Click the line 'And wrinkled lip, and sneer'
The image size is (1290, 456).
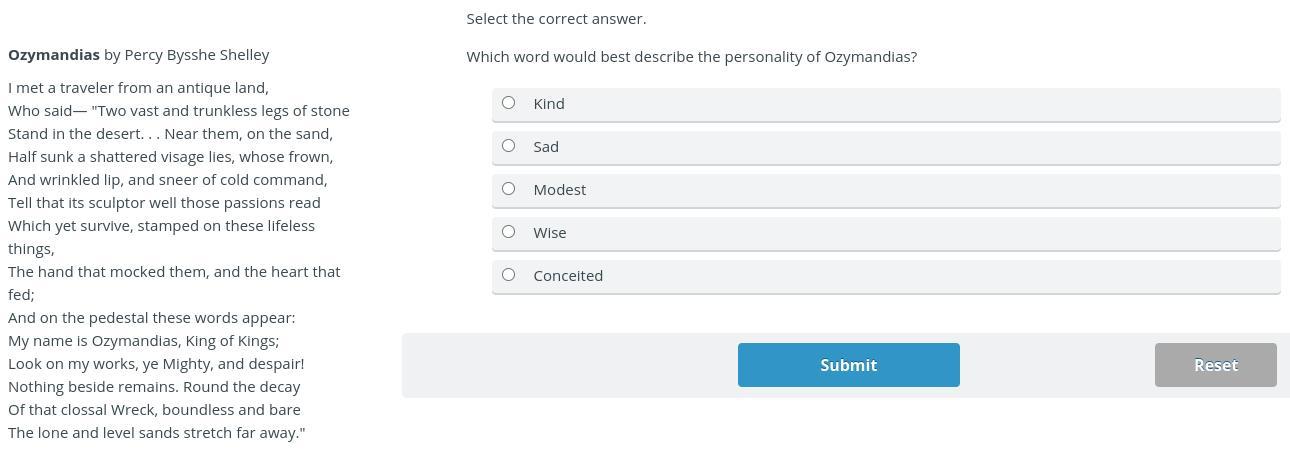[167, 180]
